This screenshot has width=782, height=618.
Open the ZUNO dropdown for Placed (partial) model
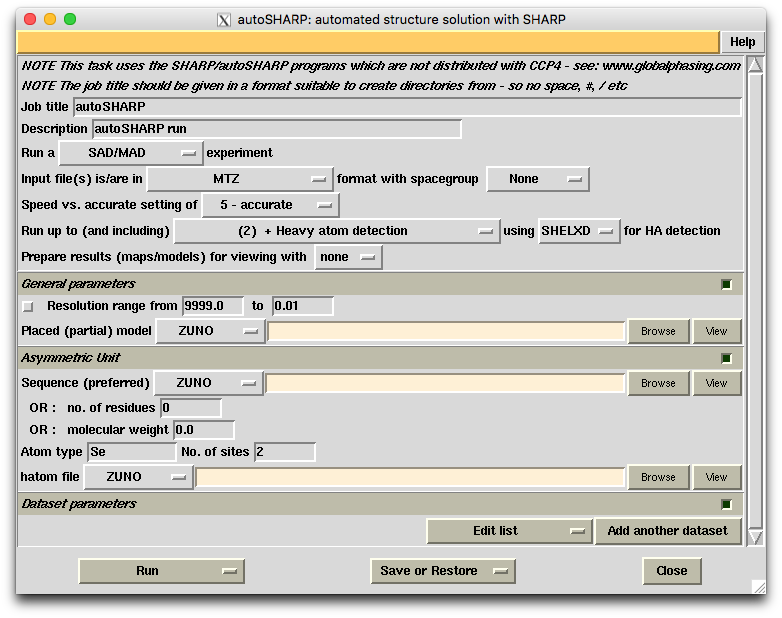tap(210, 331)
